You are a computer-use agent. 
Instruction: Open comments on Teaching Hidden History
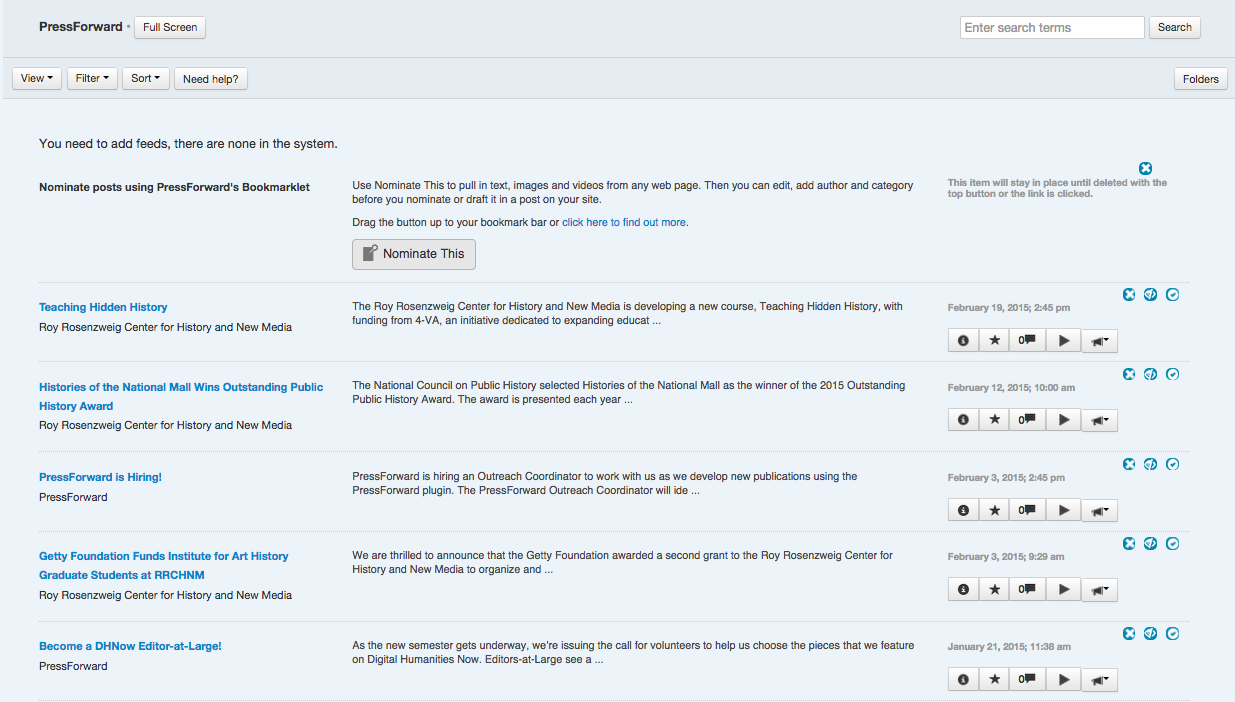(1027, 340)
